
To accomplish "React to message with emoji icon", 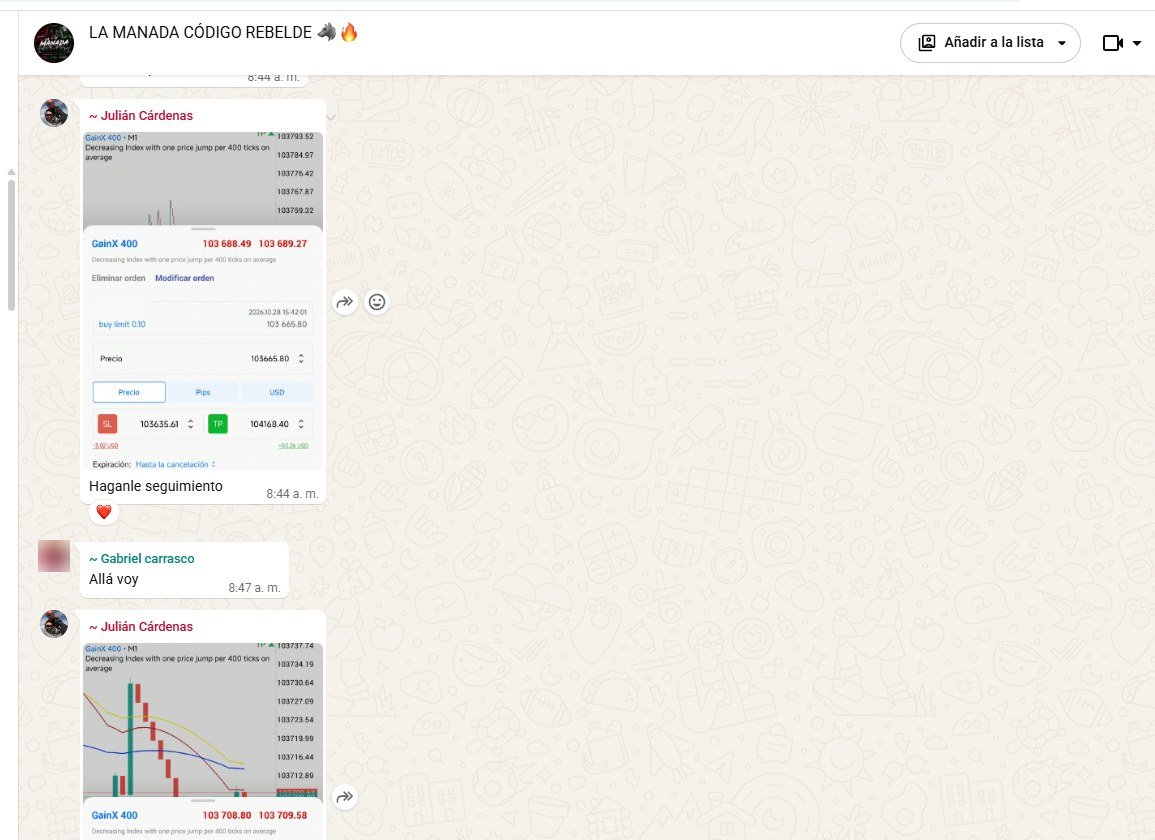I will point(377,302).
